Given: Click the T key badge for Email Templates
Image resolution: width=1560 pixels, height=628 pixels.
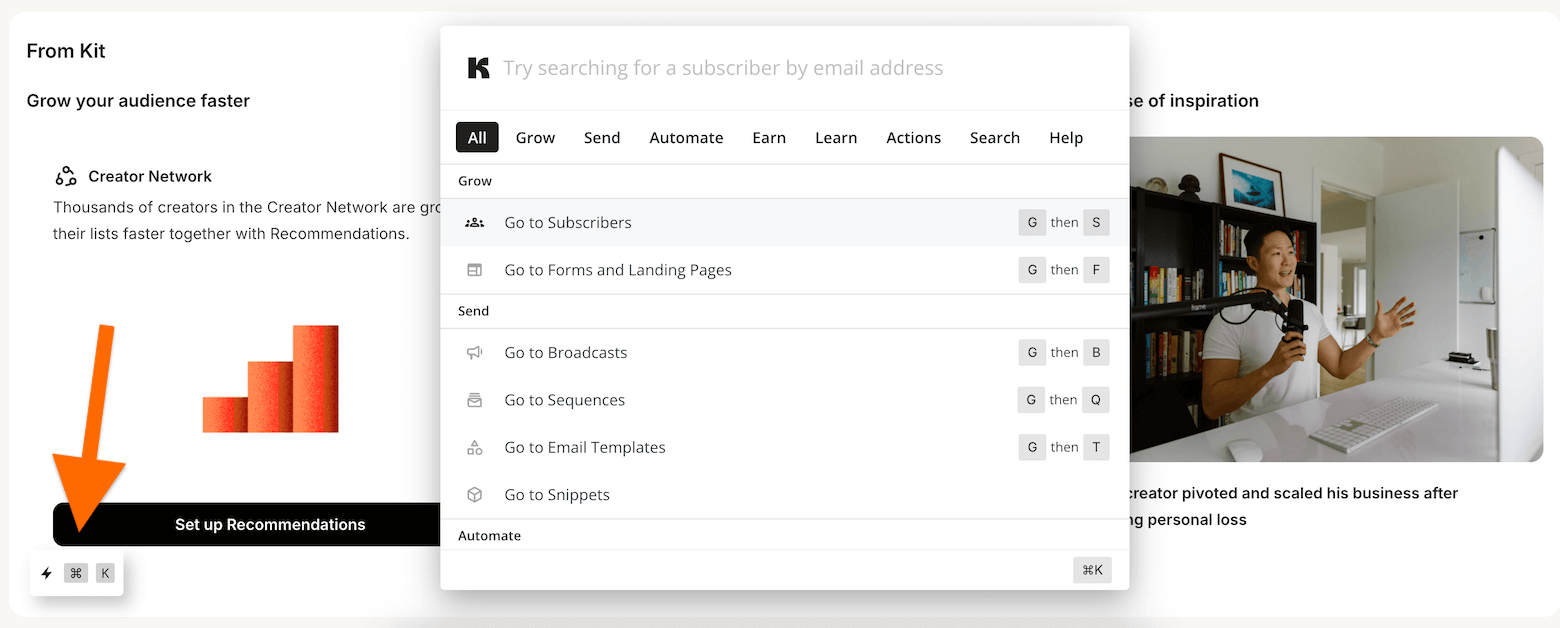Looking at the screenshot, I should coord(1096,447).
